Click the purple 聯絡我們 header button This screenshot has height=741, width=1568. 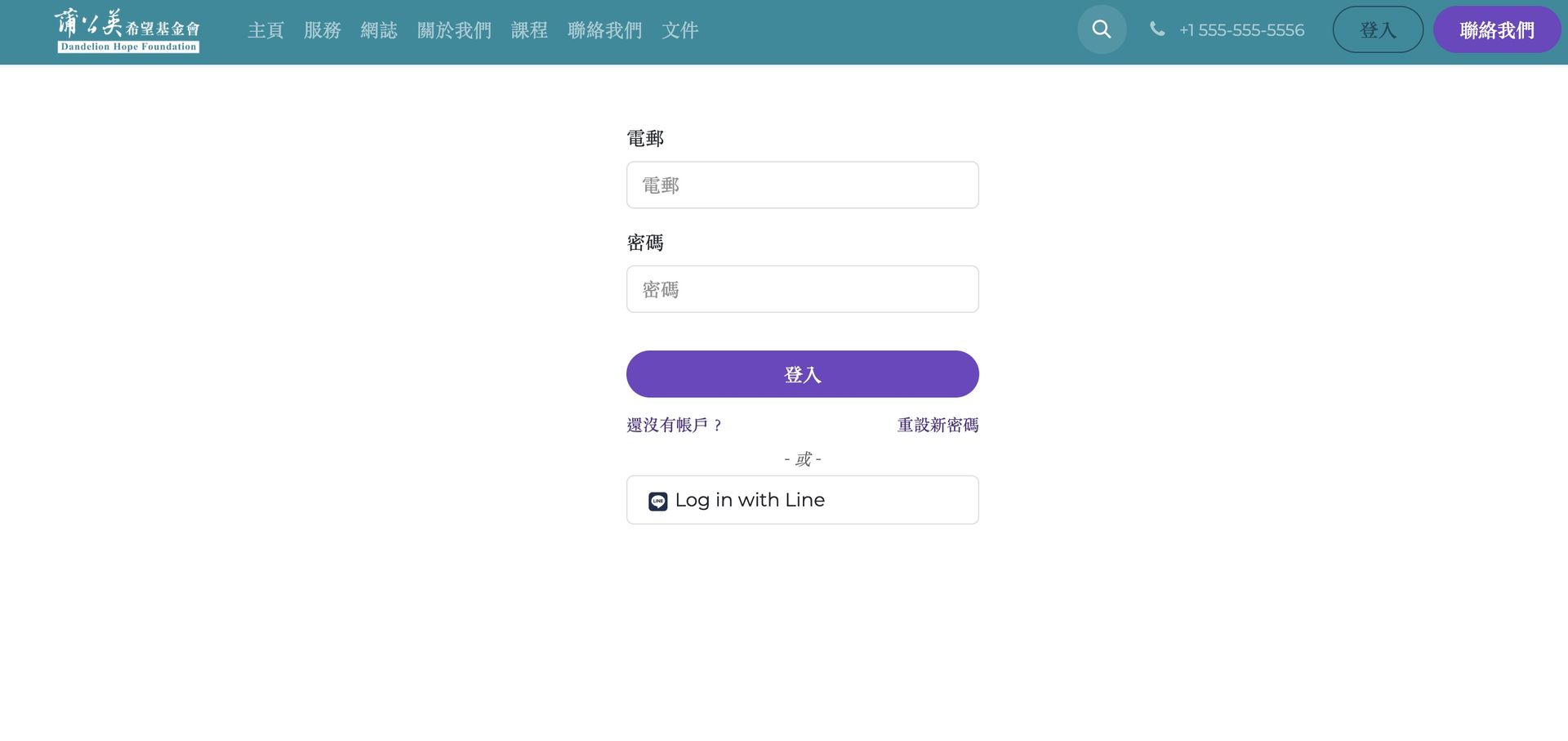click(x=1497, y=29)
